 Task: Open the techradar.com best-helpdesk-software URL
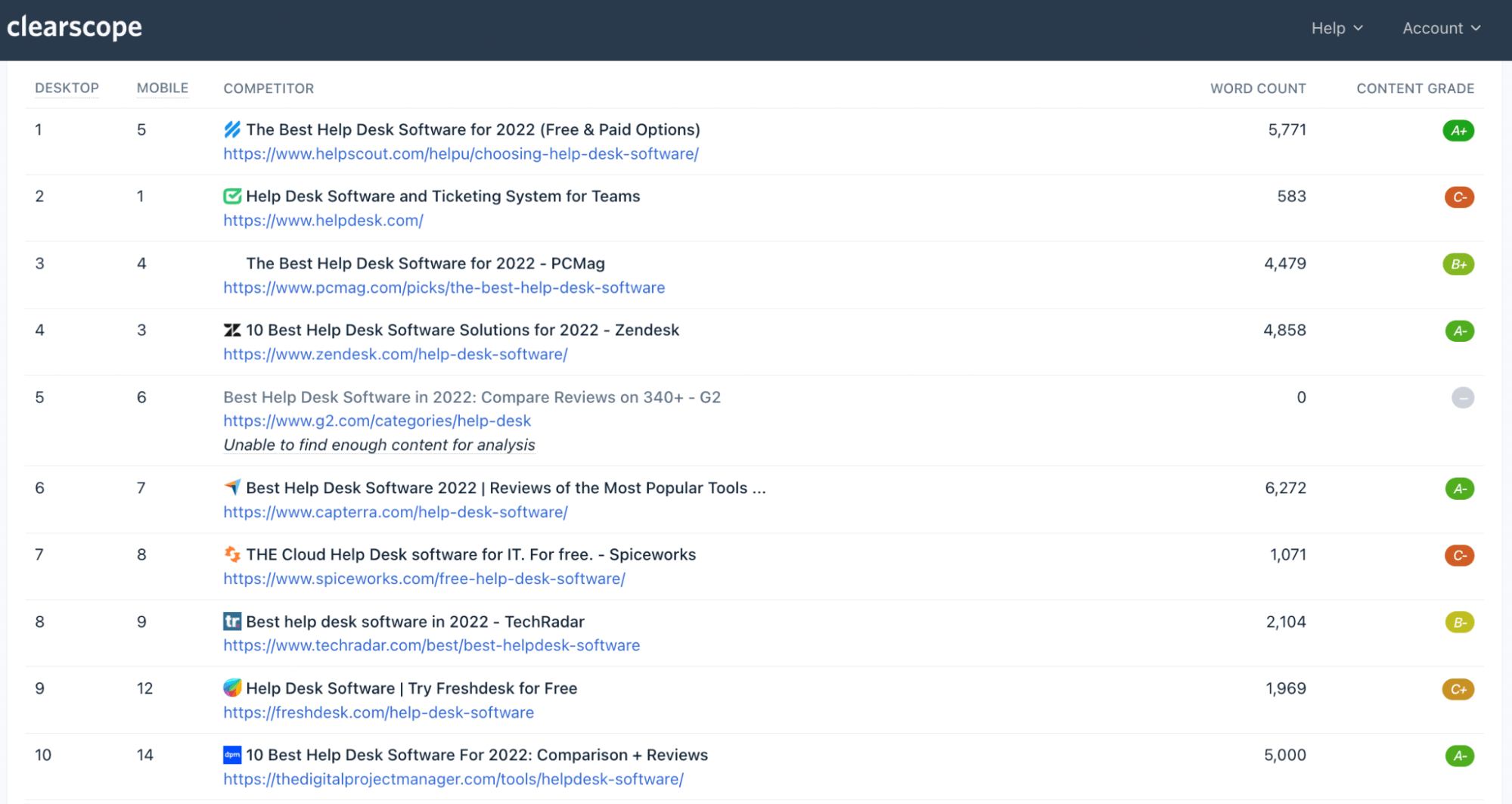coord(431,645)
